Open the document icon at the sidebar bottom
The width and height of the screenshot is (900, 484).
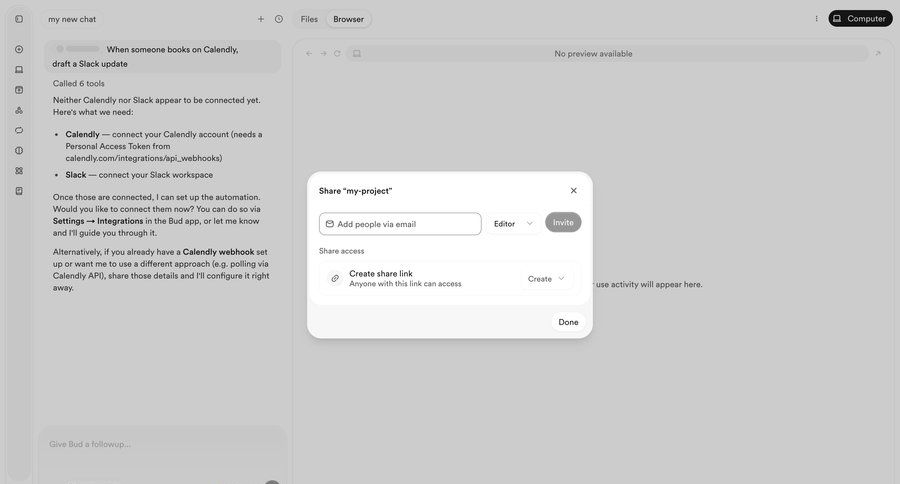[x=19, y=191]
